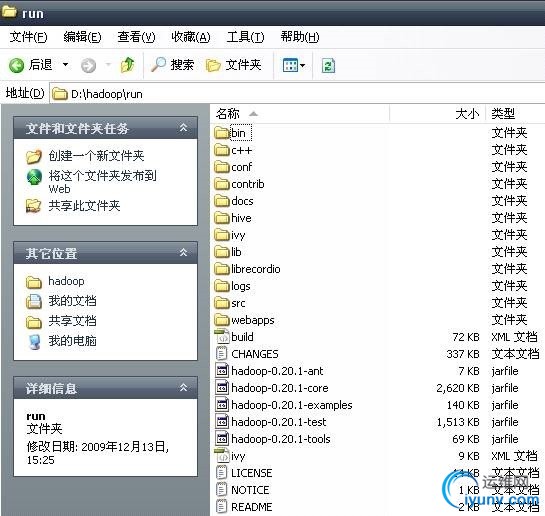Select the CHANGES text file icon

(x=222, y=354)
